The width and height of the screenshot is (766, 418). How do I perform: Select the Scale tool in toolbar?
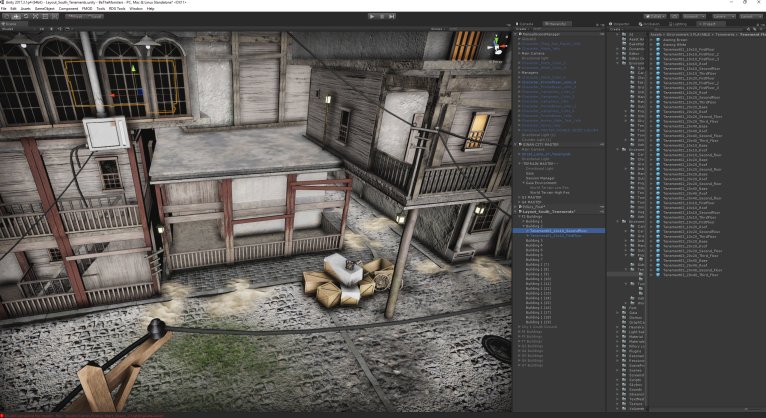point(35,16)
